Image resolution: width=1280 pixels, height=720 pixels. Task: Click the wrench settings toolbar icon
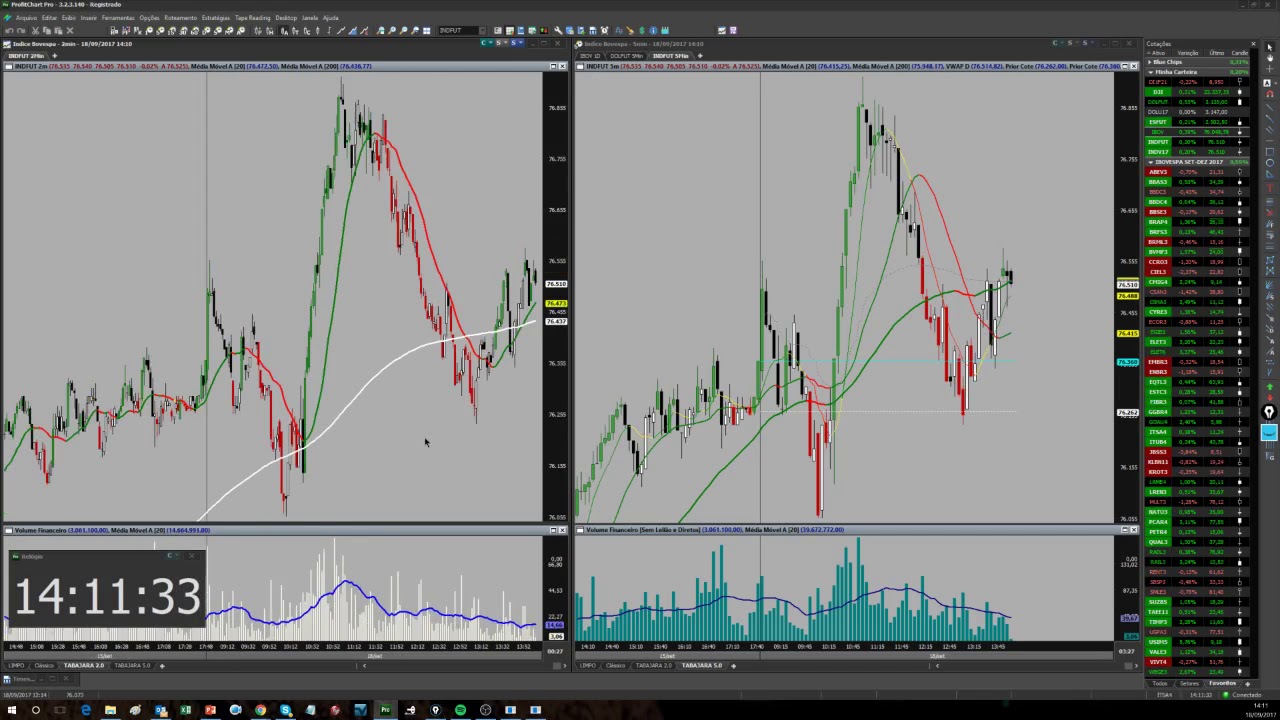pyautogui.click(x=557, y=30)
